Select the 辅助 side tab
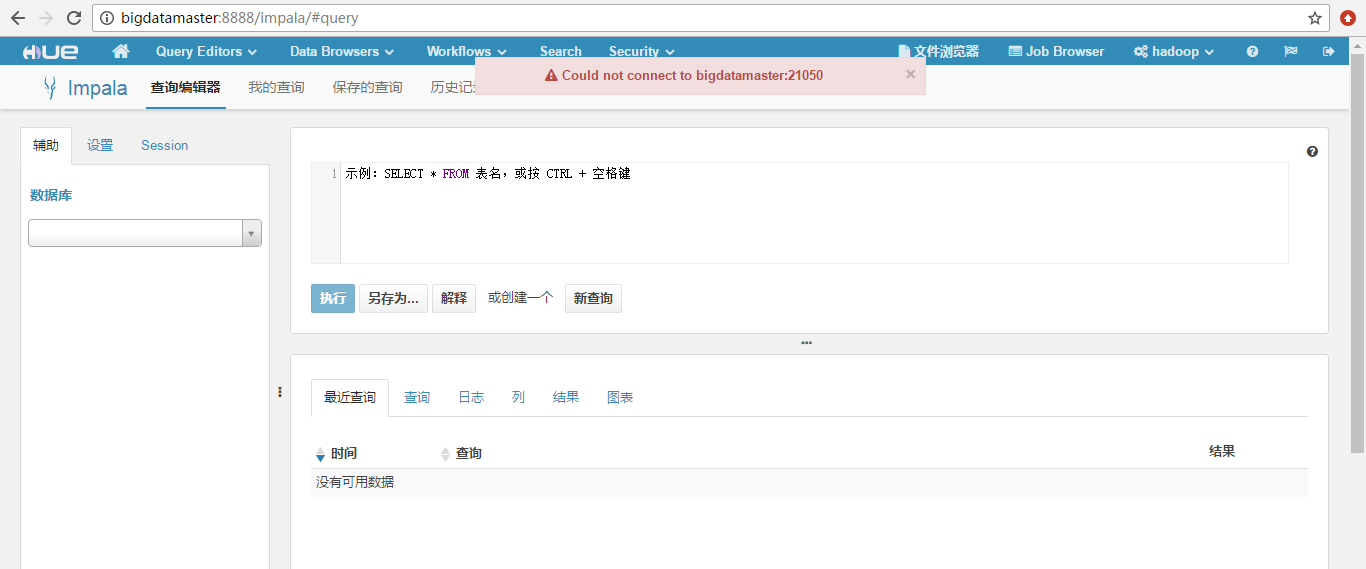The image size is (1366, 569). point(46,145)
